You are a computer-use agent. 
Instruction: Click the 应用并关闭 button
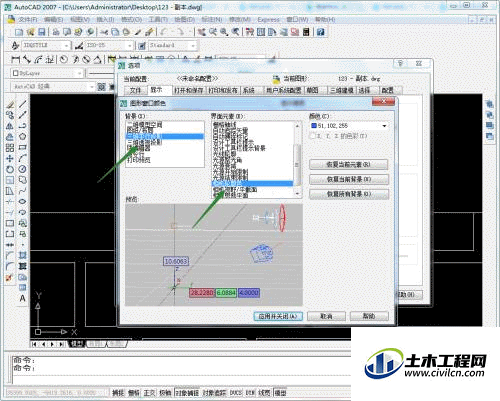tap(278, 316)
